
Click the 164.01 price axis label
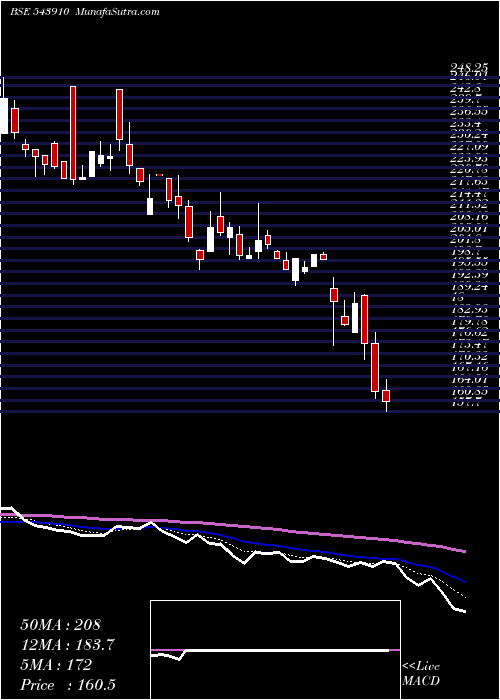click(469, 380)
